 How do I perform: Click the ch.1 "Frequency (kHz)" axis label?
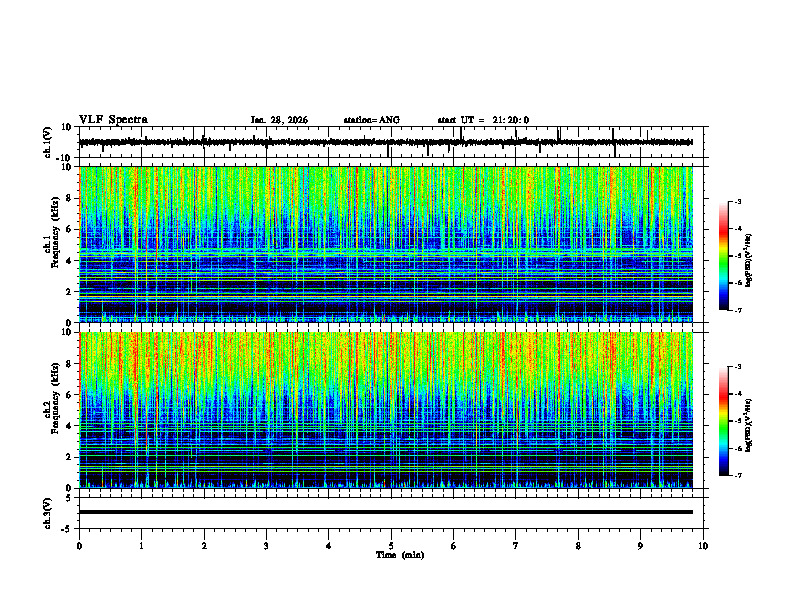pyautogui.click(x=55, y=231)
